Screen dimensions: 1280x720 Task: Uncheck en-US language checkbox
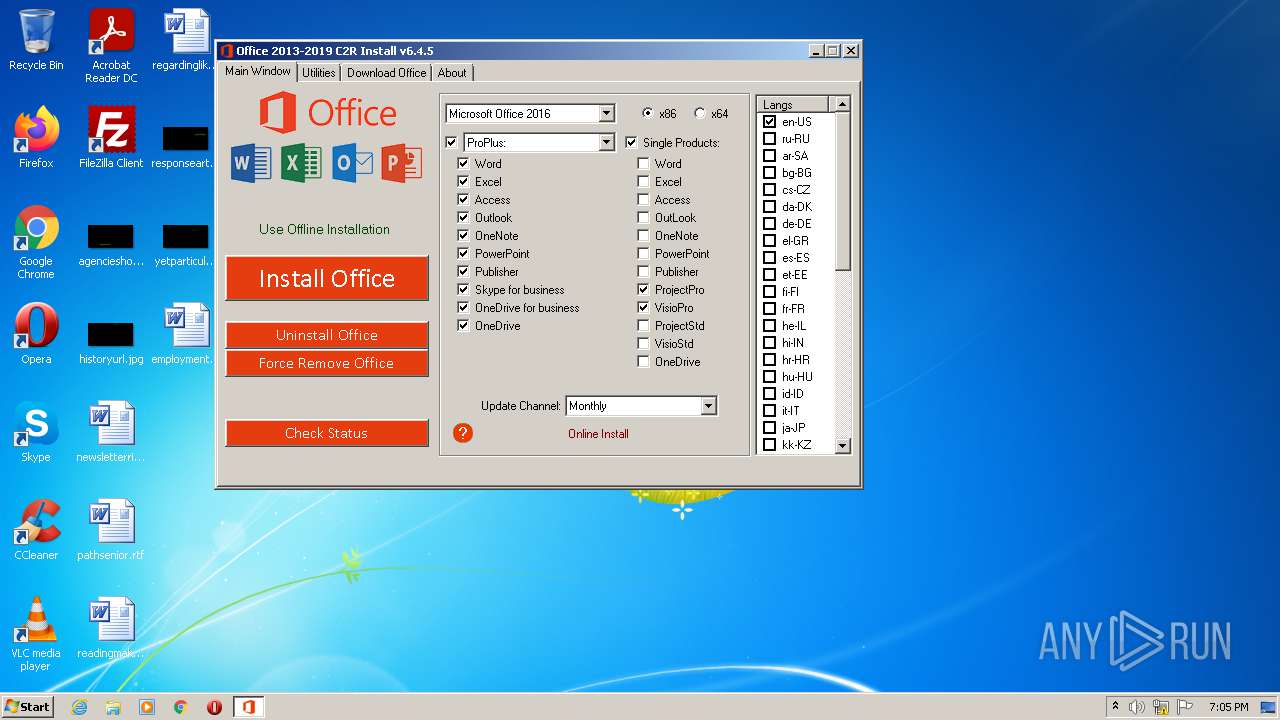point(769,121)
